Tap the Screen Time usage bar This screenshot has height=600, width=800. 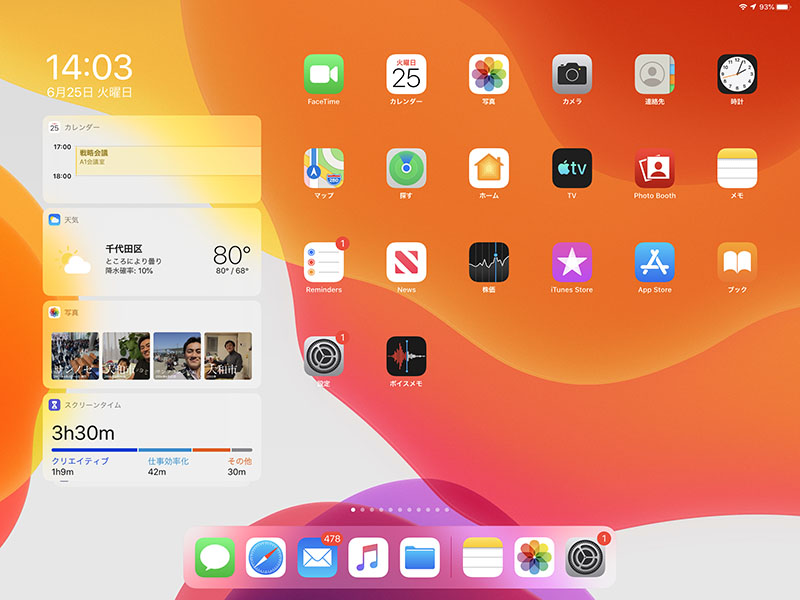point(152,450)
